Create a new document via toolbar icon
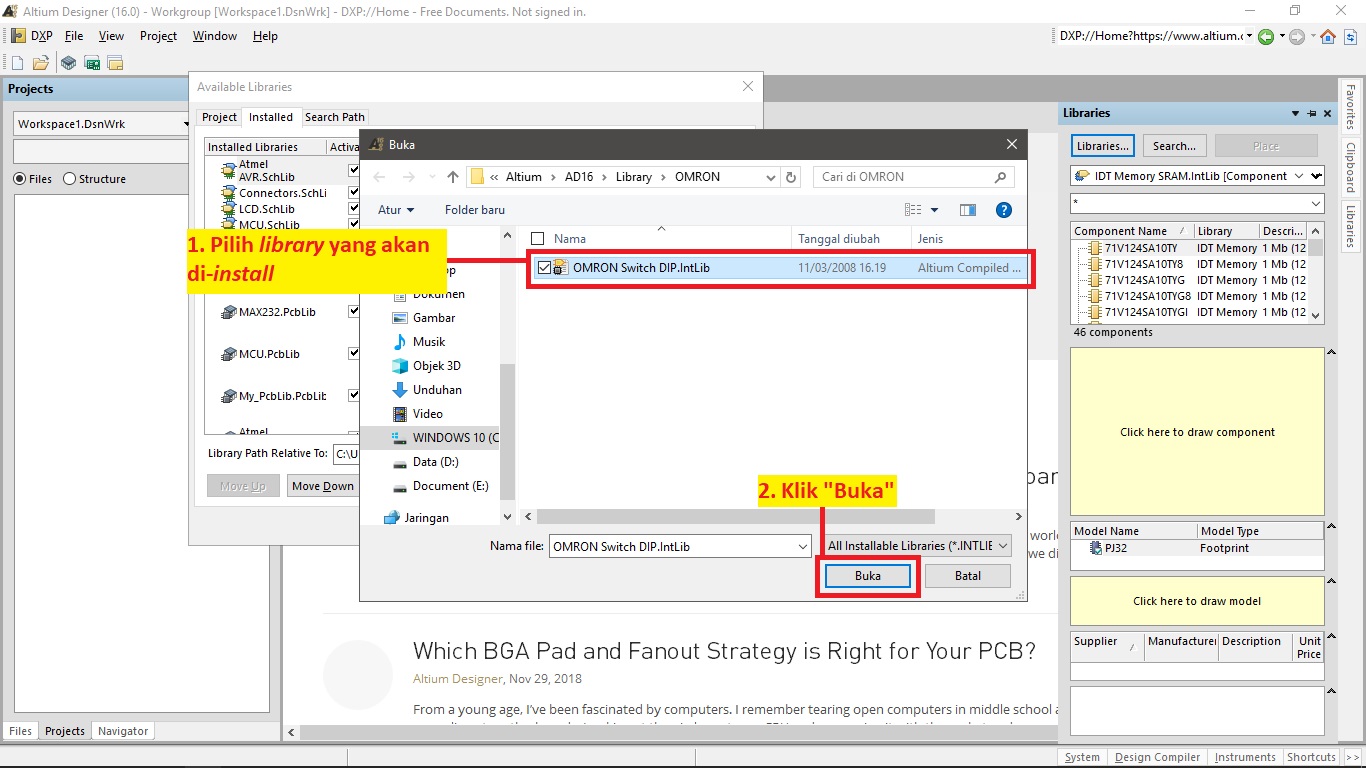 (x=17, y=63)
